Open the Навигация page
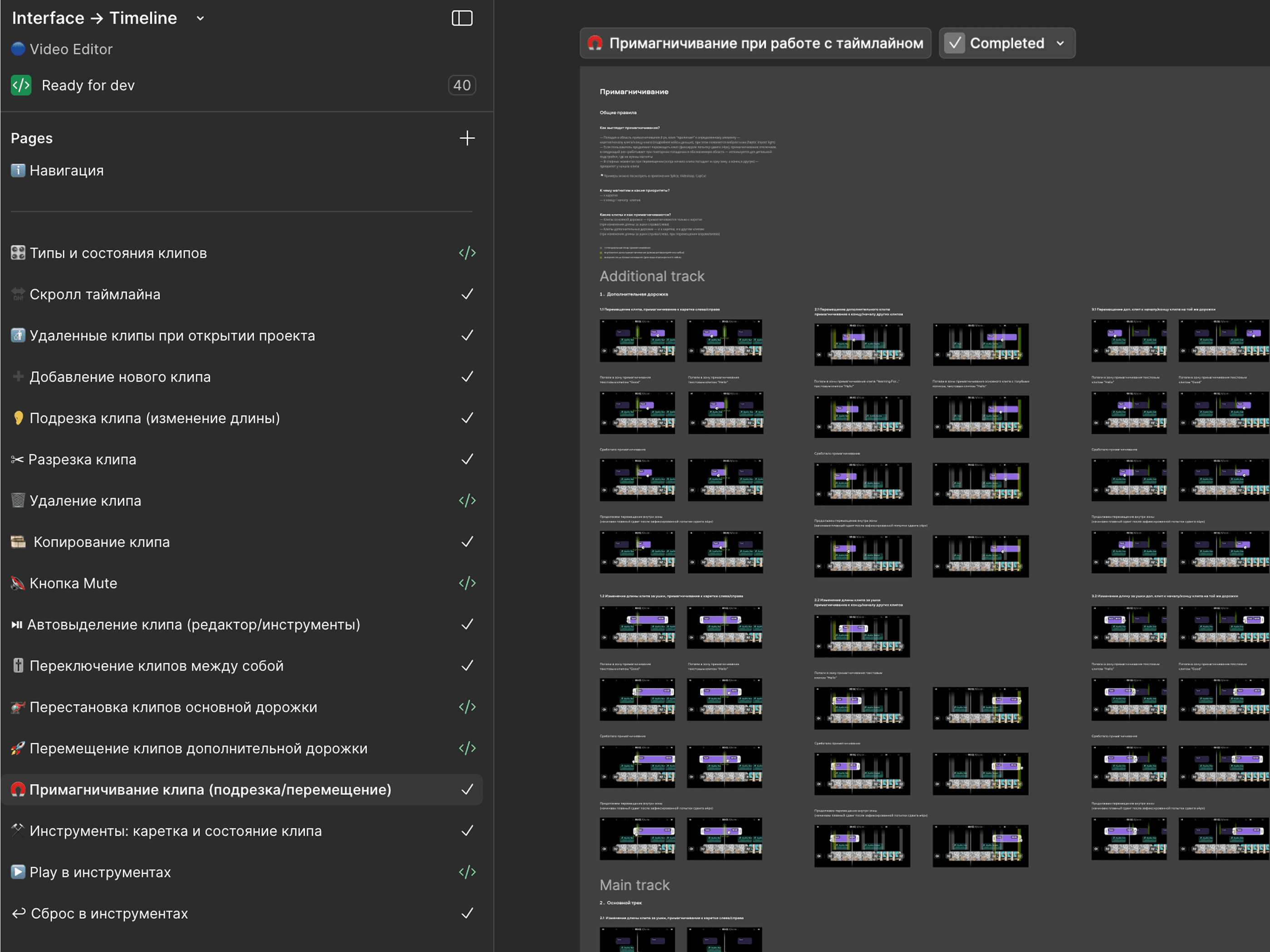This screenshot has height=952, width=1270. tap(67, 170)
